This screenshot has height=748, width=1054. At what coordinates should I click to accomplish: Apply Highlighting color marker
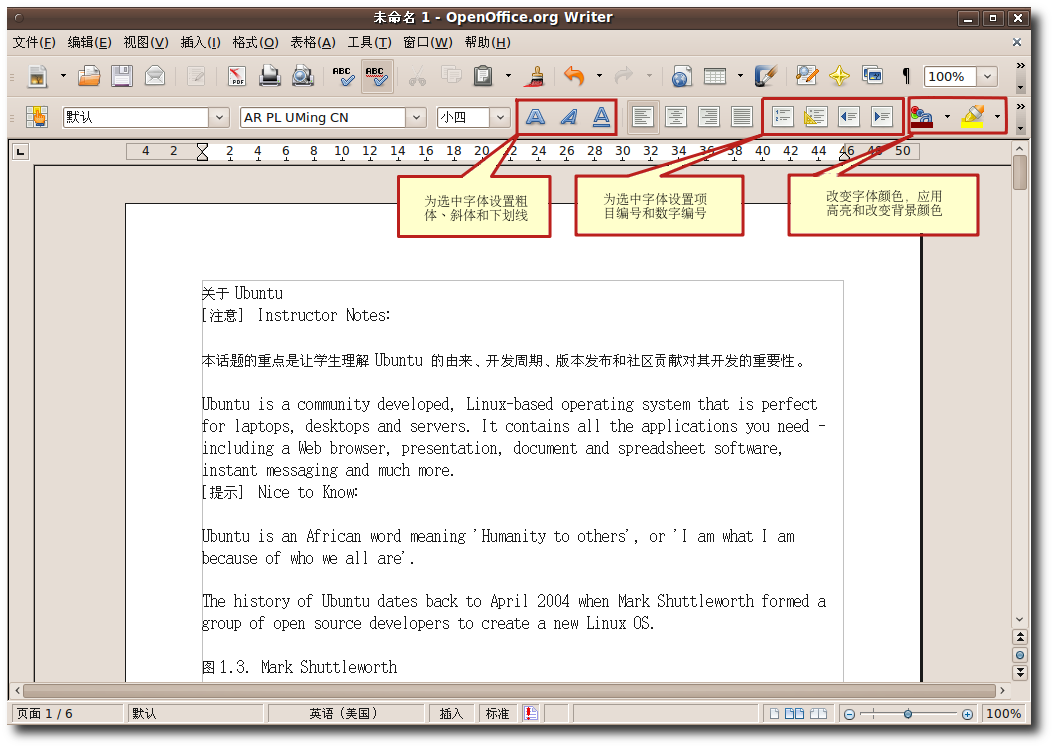point(973,117)
